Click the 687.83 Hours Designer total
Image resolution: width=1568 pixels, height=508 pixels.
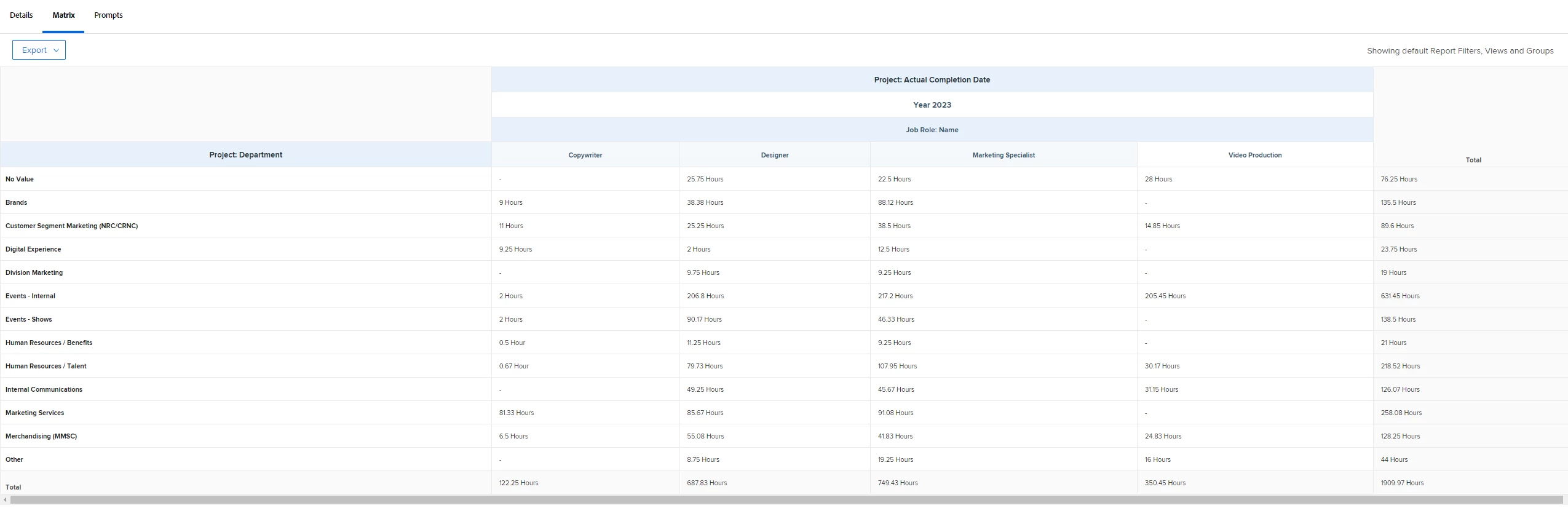775,483
